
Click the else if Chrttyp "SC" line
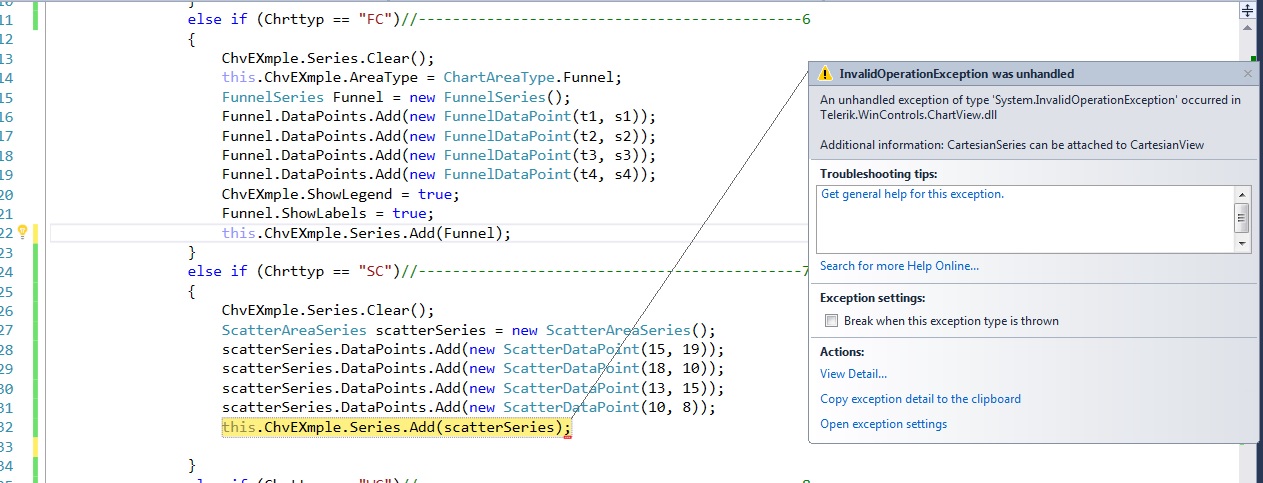(x=499, y=271)
